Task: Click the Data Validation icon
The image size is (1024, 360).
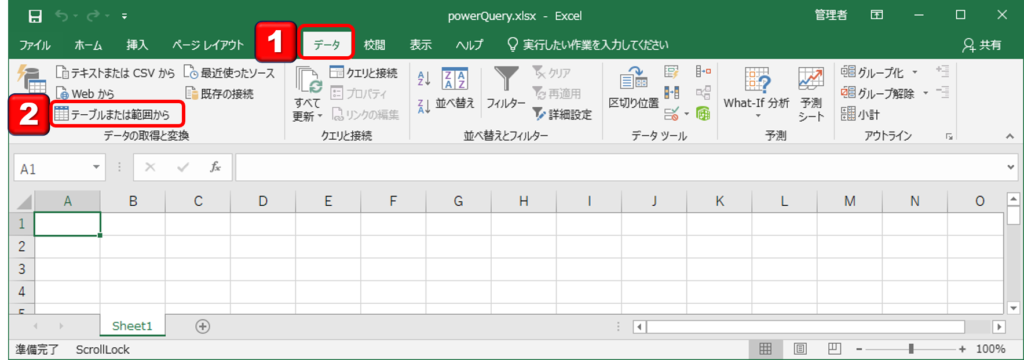Action: pos(672,114)
